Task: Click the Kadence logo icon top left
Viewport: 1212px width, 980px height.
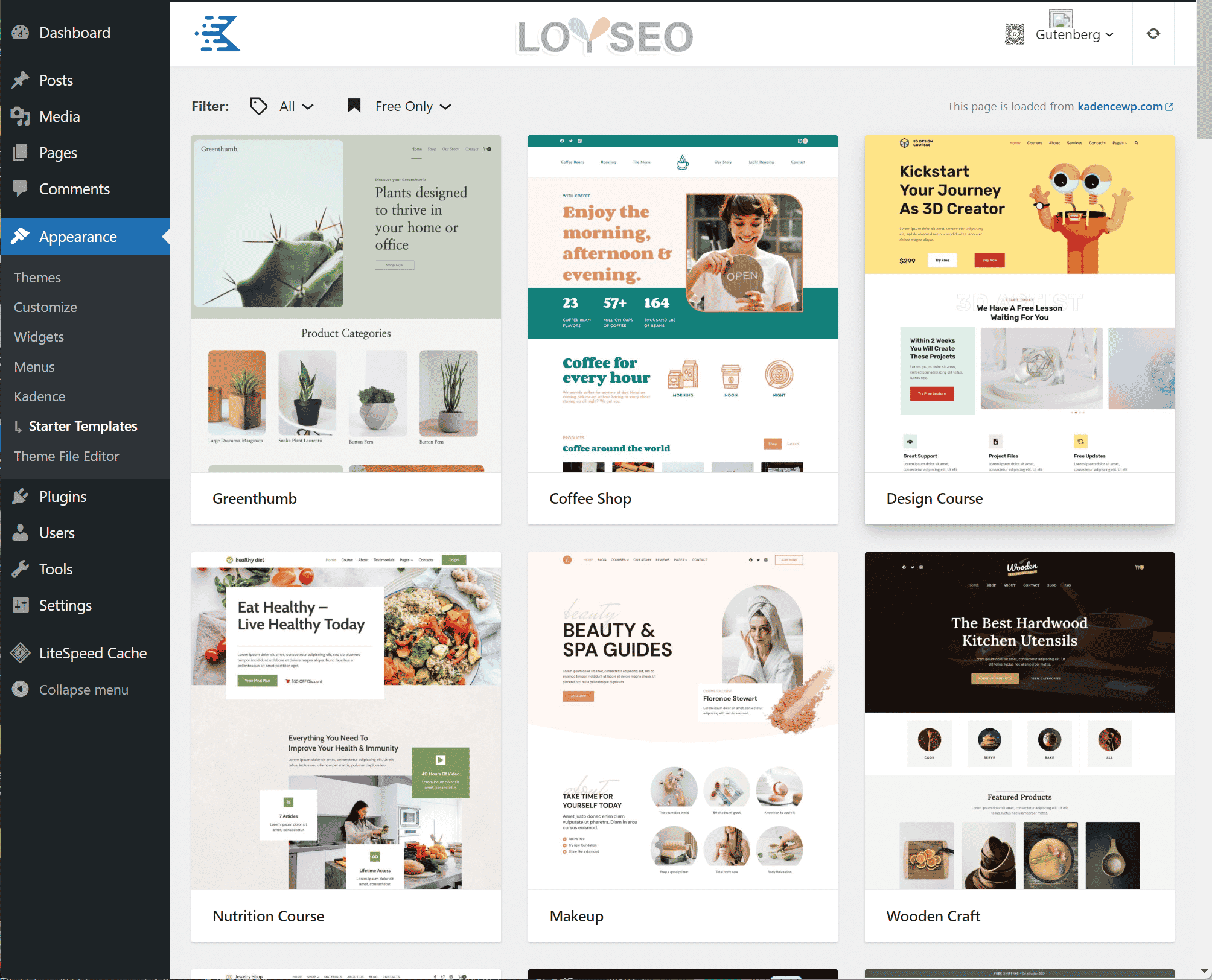Action: pos(217,34)
